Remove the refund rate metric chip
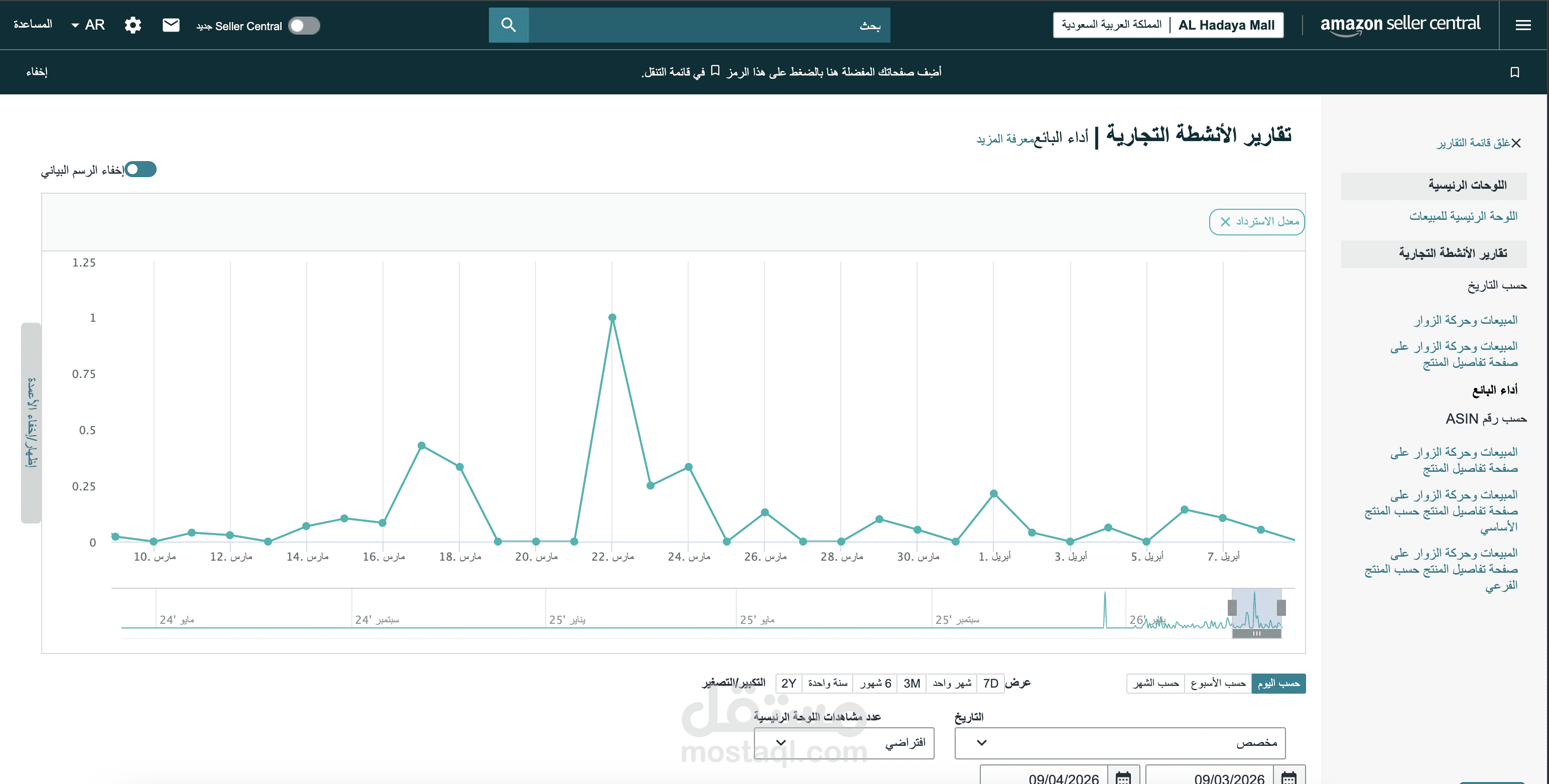Screen dimensions: 1549x784 (1225, 222)
